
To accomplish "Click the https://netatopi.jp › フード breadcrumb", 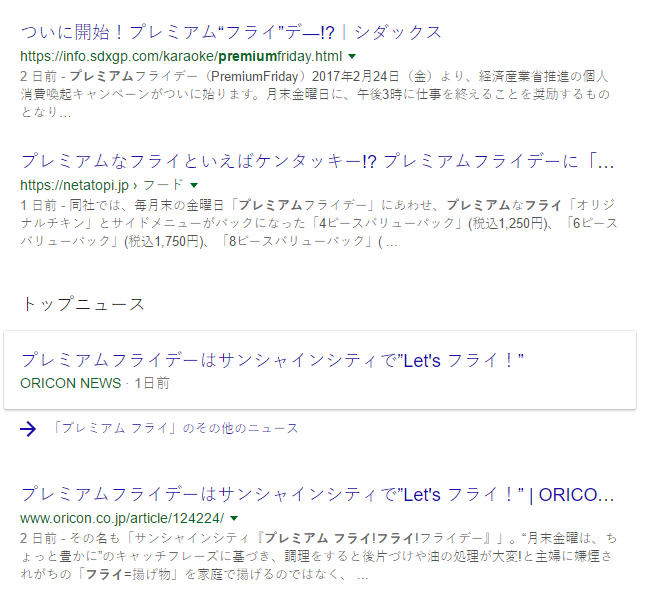I will [101, 185].
